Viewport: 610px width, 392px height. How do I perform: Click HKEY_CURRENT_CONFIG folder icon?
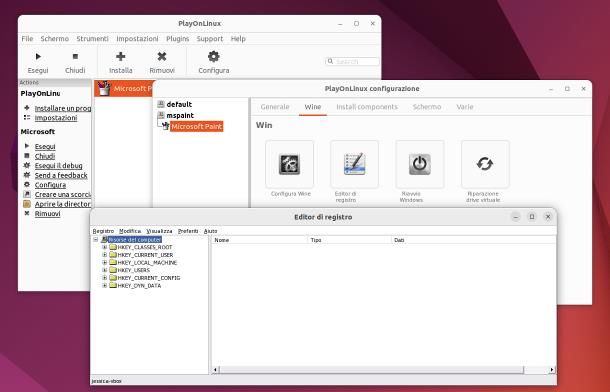(113, 278)
